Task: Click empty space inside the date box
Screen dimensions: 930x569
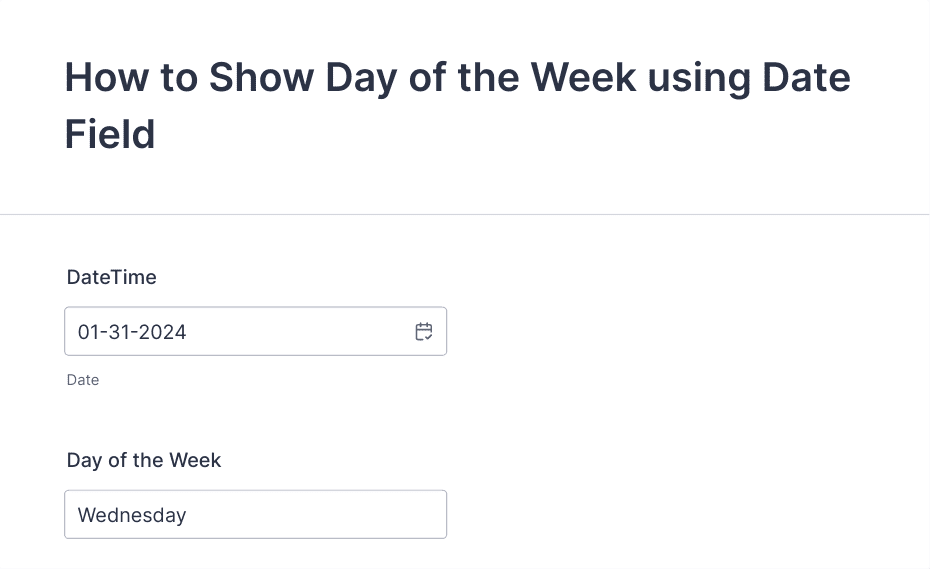Action: [297, 331]
